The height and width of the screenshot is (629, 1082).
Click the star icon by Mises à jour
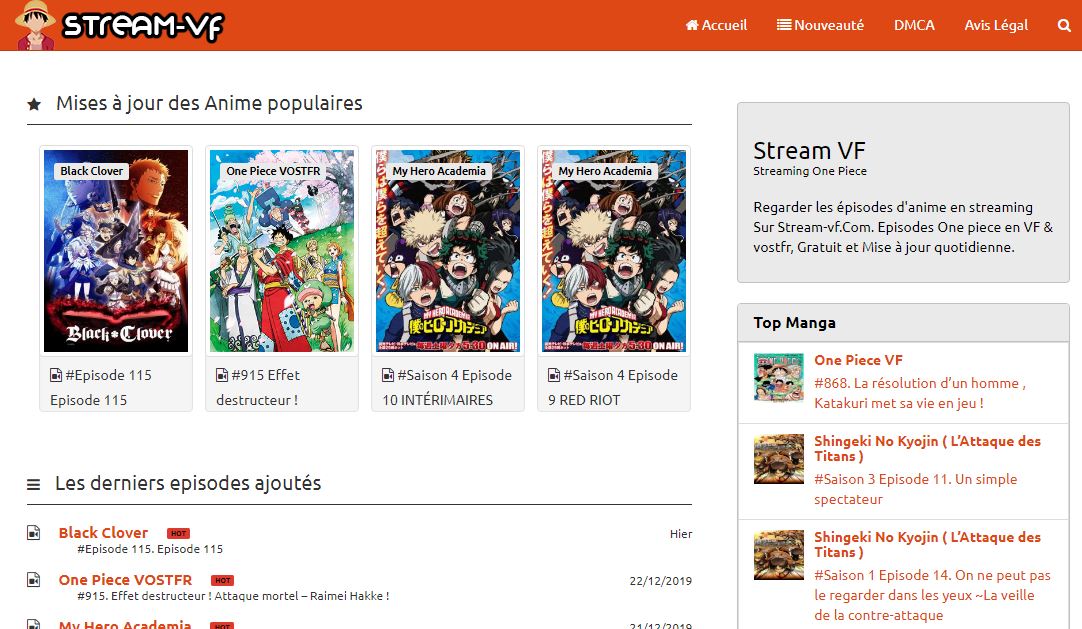(x=34, y=104)
